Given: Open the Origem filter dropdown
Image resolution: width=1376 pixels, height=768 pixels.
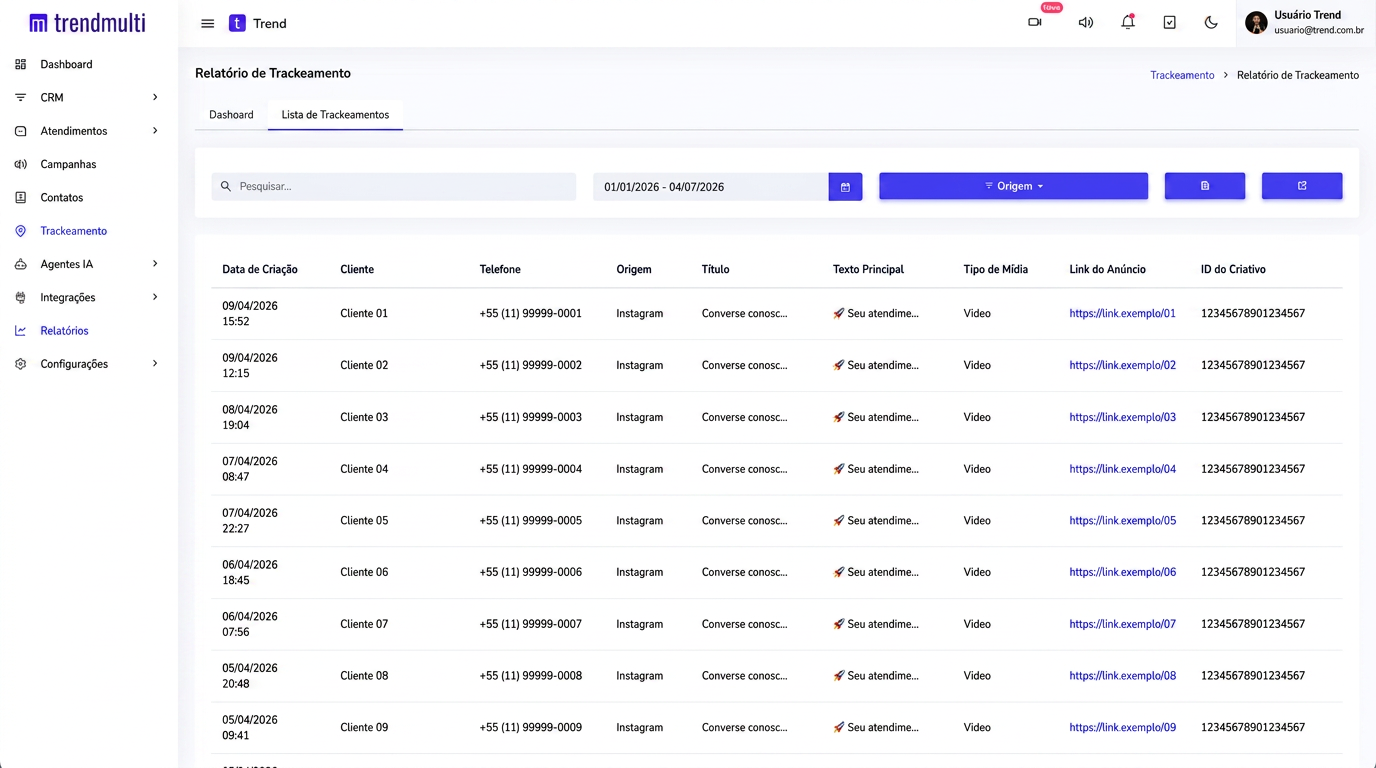Looking at the screenshot, I should point(1013,186).
